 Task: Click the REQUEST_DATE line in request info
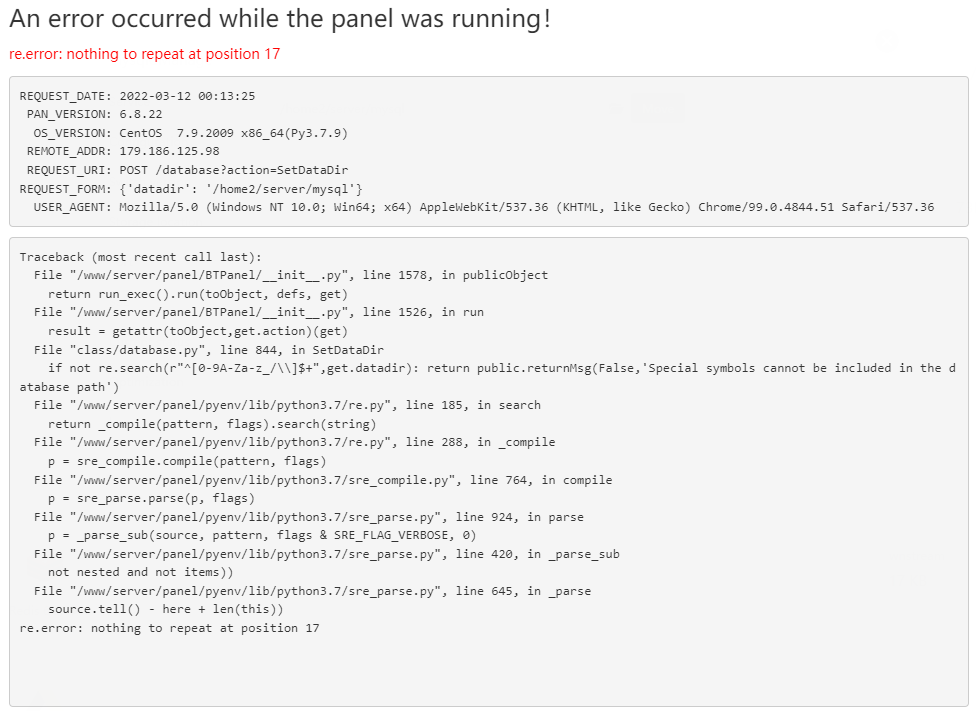click(x=137, y=96)
